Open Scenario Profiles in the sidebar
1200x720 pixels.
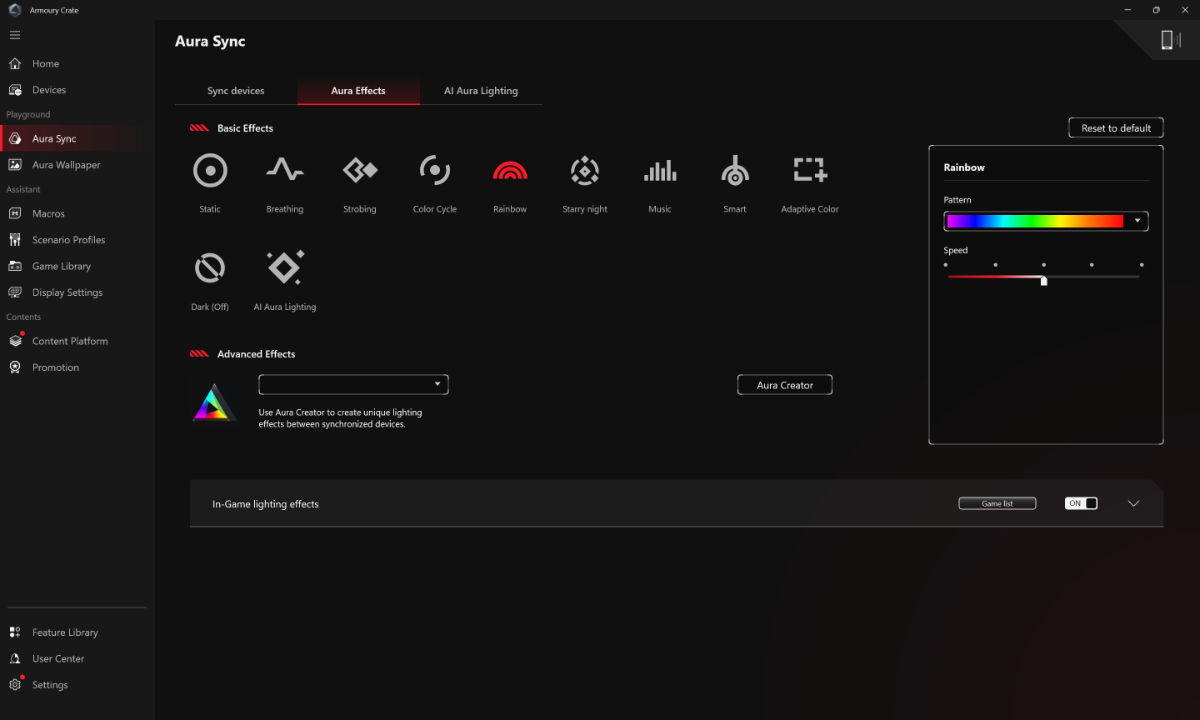click(68, 240)
